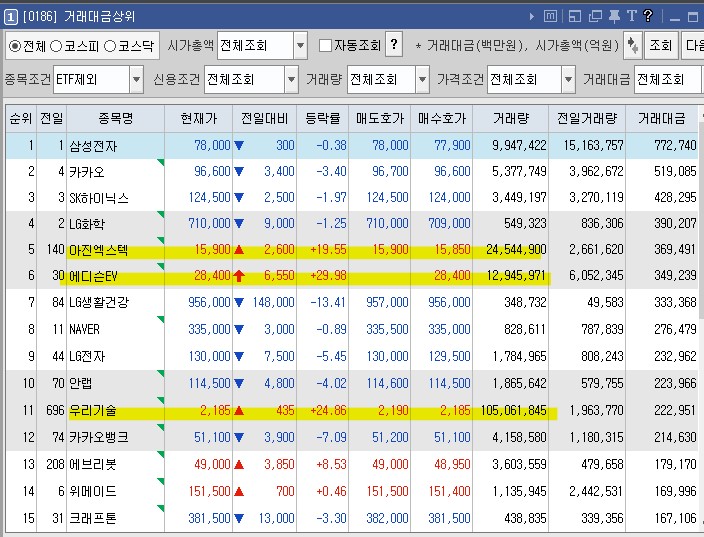Click 위메이드 current price 151,500
The height and width of the screenshot is (537, 704).
coord(209,491)
